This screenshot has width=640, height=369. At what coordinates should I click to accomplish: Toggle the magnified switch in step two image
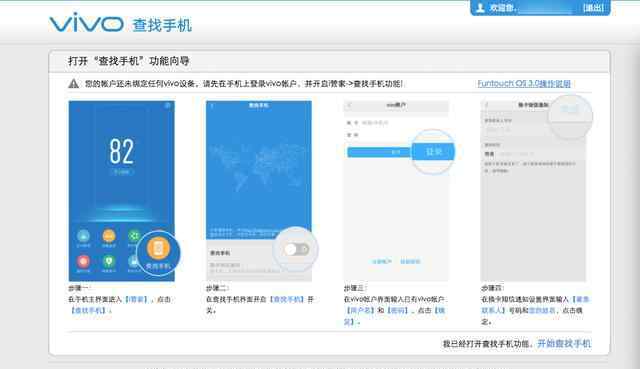(297, 249)
